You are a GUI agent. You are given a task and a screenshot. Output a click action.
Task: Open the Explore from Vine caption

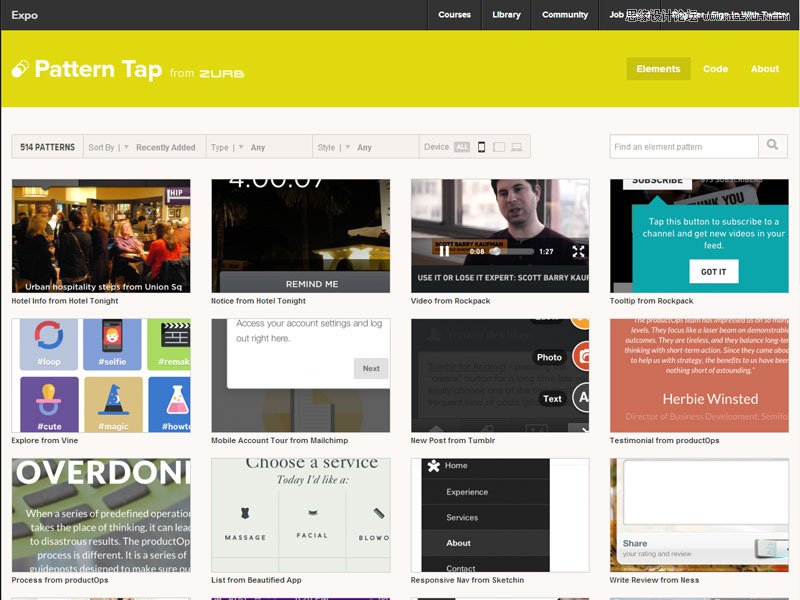(45, 440)
